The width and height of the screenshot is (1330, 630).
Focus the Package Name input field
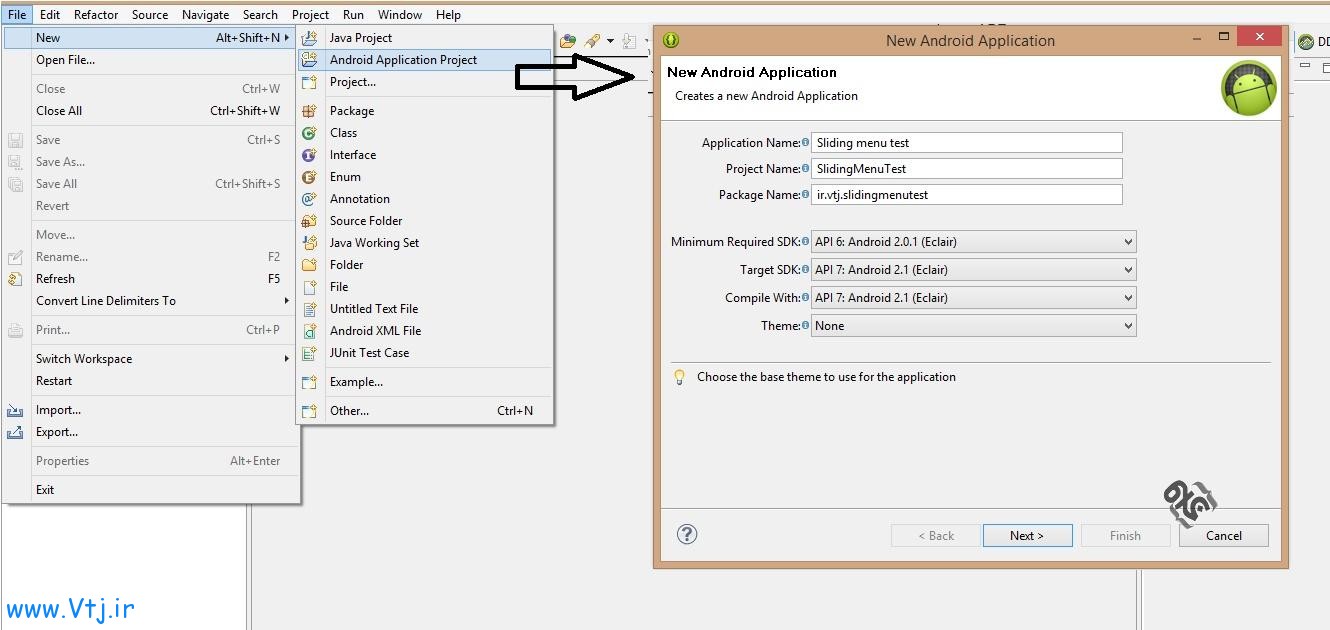point(966,195)
